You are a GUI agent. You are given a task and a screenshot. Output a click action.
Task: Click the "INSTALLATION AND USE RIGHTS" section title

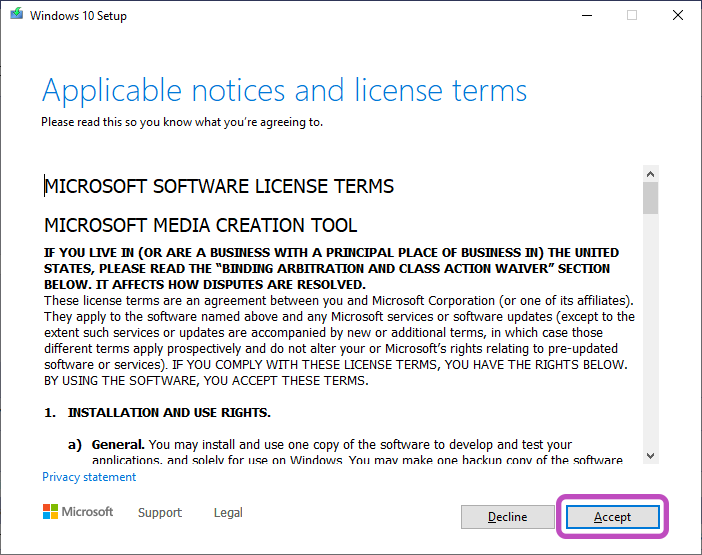tap(168, 412)
